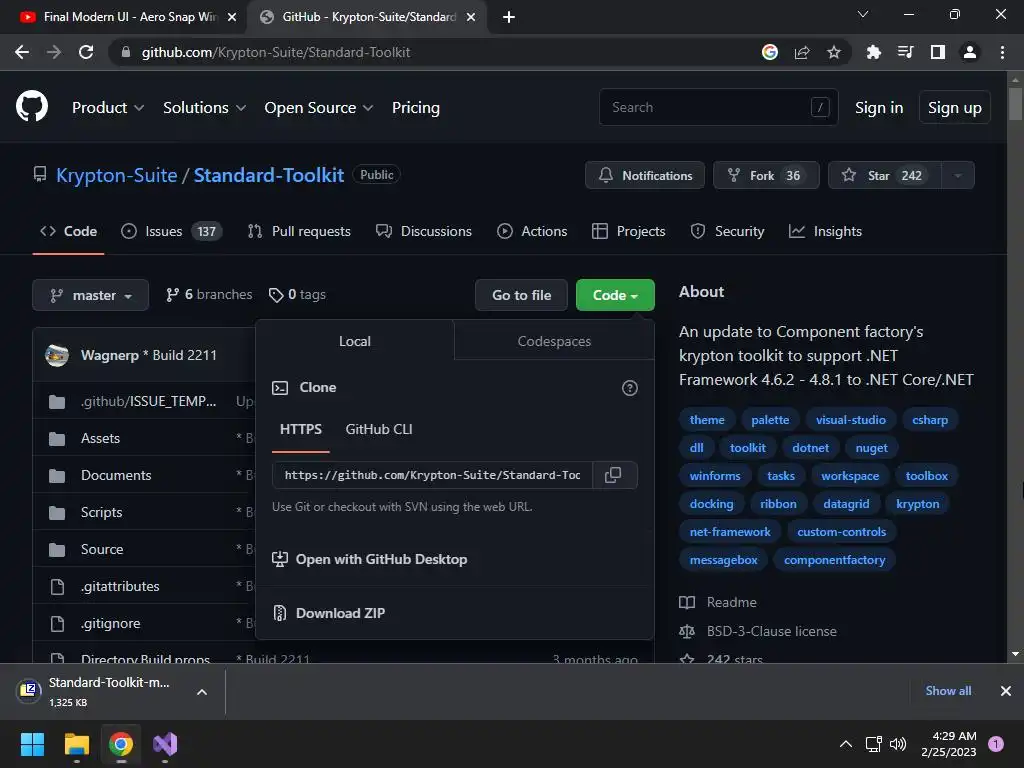Reload the page
Image resolution: width=1024 pixels, height=768 pixels.
[x=86, y=52]
